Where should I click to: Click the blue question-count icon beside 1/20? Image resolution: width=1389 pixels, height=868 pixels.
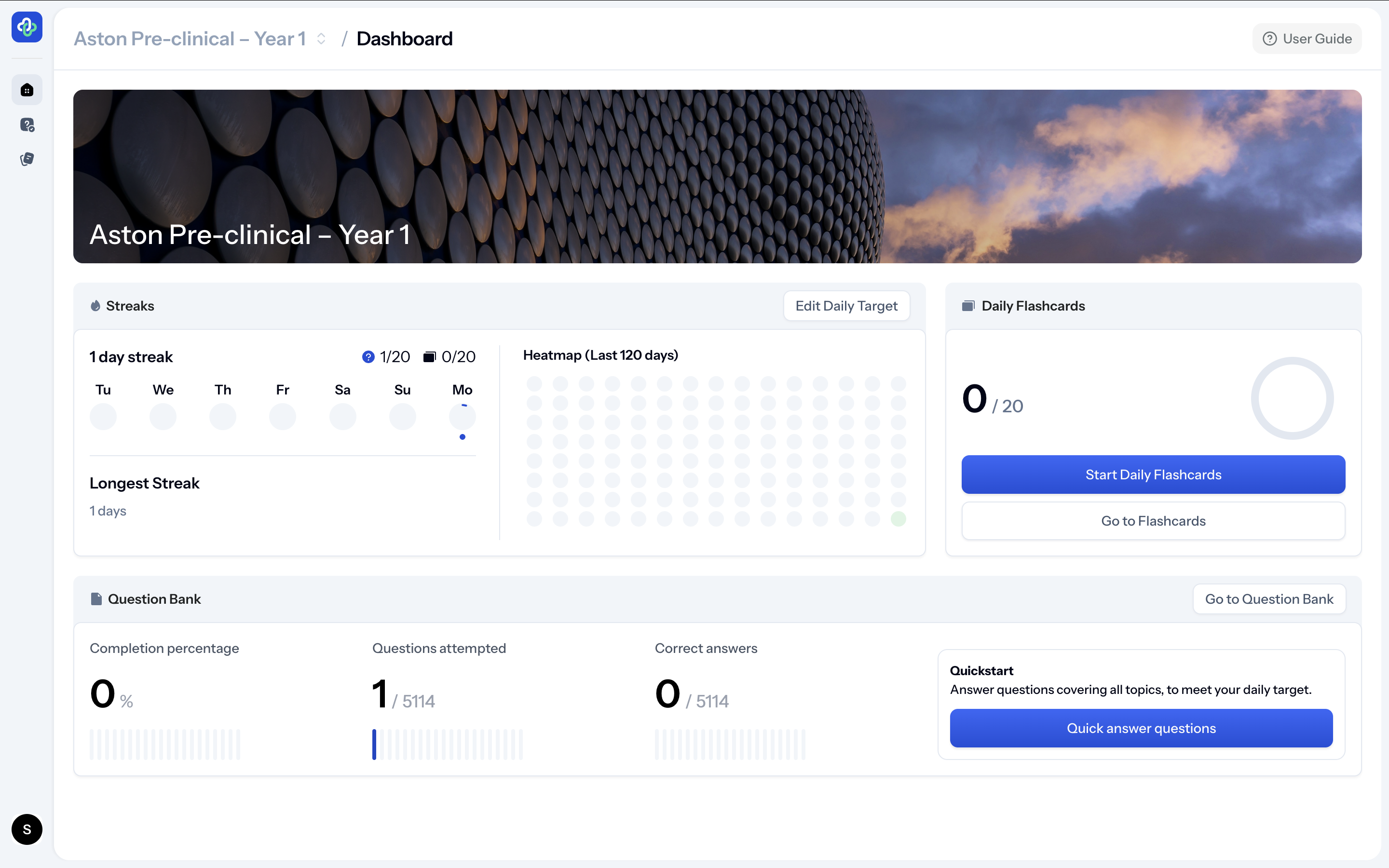point(368,357)
